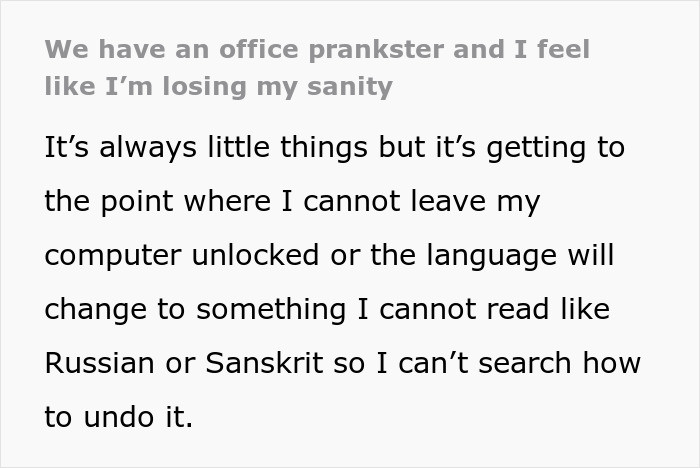
Task: Click the word "something" in the body text
Action: tap(271, 310)
